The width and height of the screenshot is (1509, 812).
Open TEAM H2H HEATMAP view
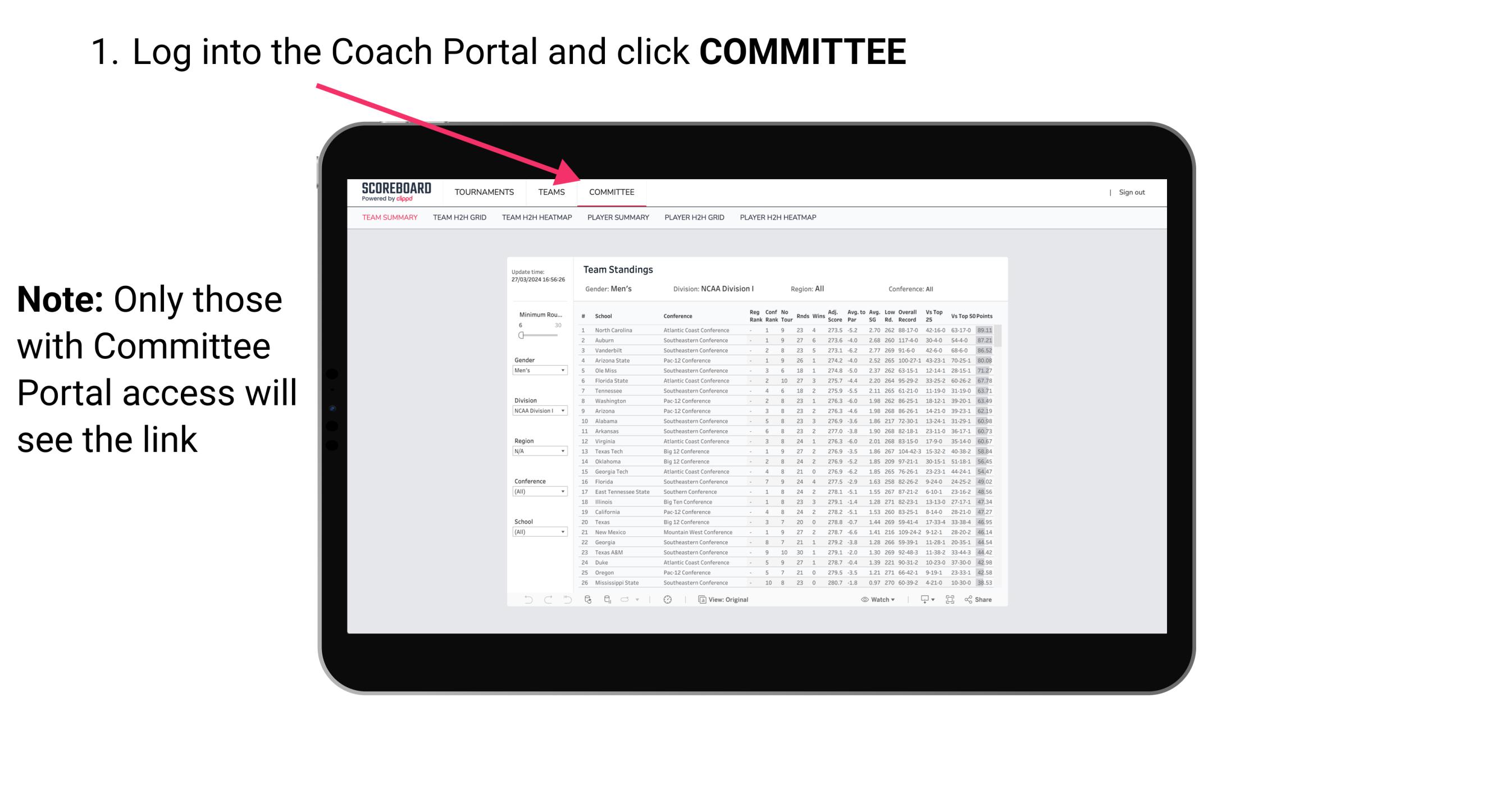coord(536,218)
